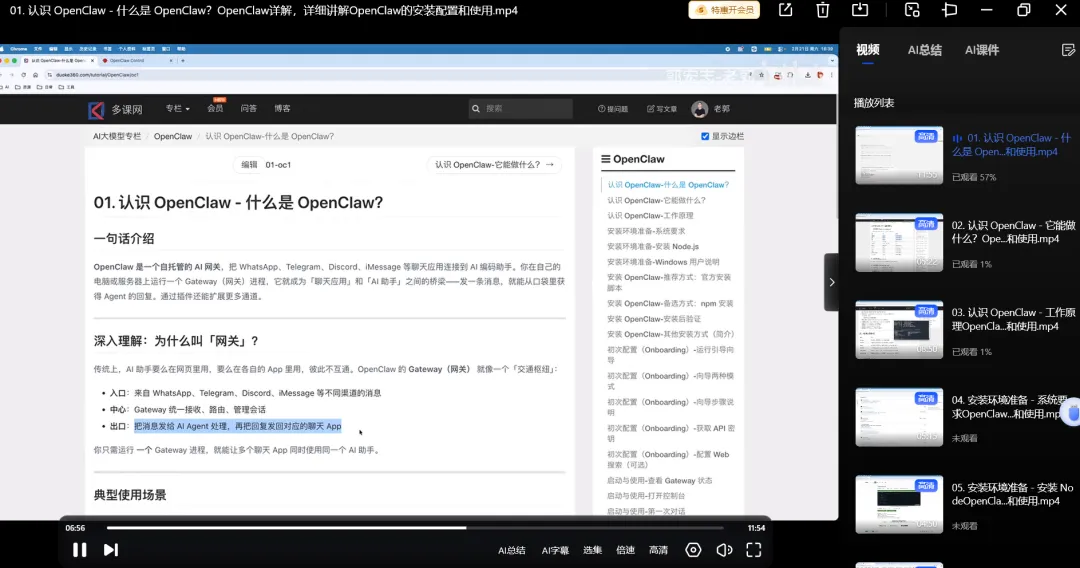Switch to the AI课件 tab
This screenshot has width=1080, height=568.
pos(982,50)
